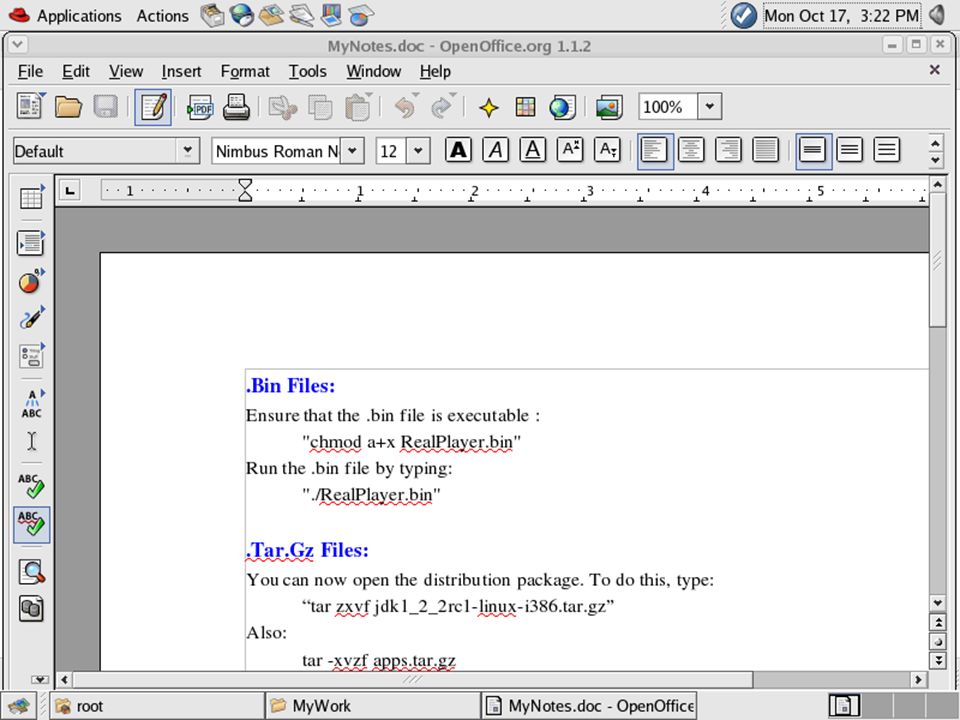
Task: Open the Insert menu
Action: (x=181, y=72)
